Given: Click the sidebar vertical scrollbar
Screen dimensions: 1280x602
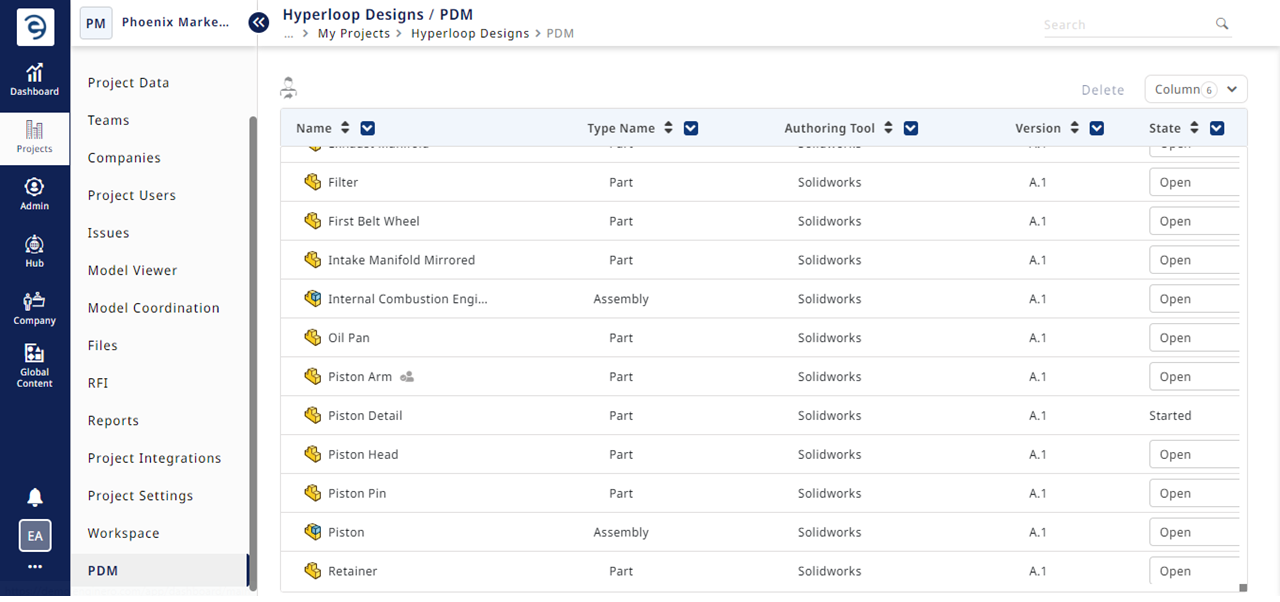Looking at the screenshot, I should [253, 352].
